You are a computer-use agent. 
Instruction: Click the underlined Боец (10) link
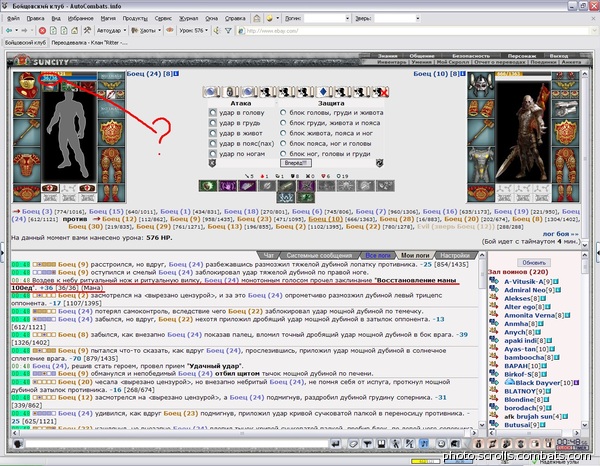pos(325,219)
